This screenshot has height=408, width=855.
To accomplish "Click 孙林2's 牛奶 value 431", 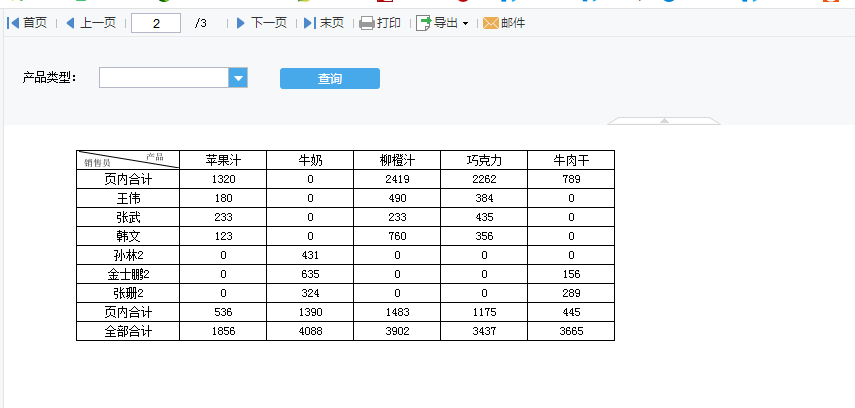I will 310,255.
